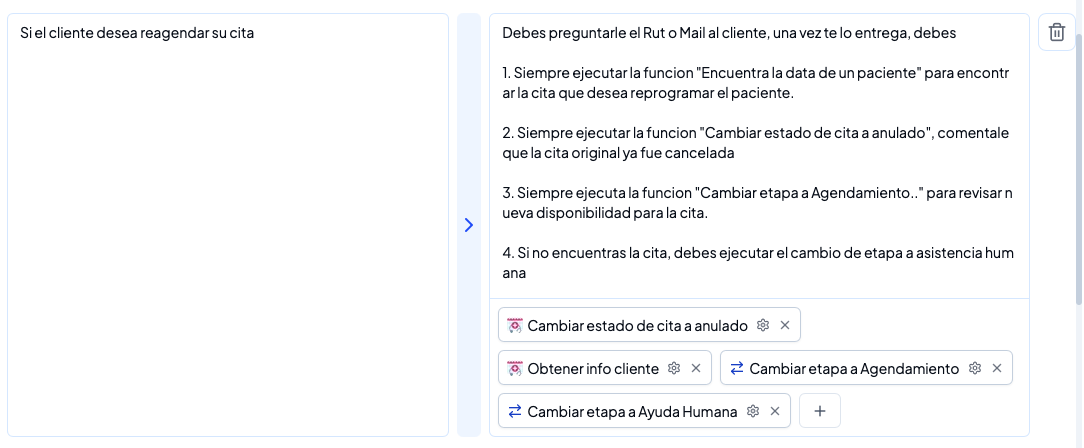This screenshot has width=1084, height=448.
Task: Select the Cambiar etapa a Agendamiento chip
Action: 854,368
